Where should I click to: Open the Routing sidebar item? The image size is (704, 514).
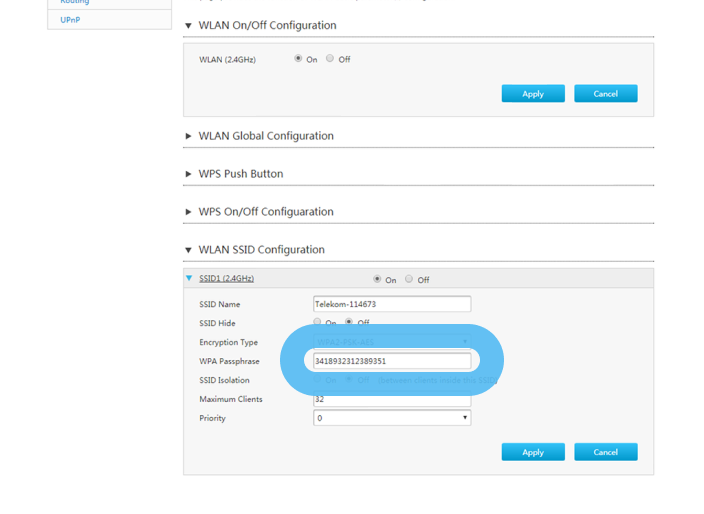coord(74,3)
